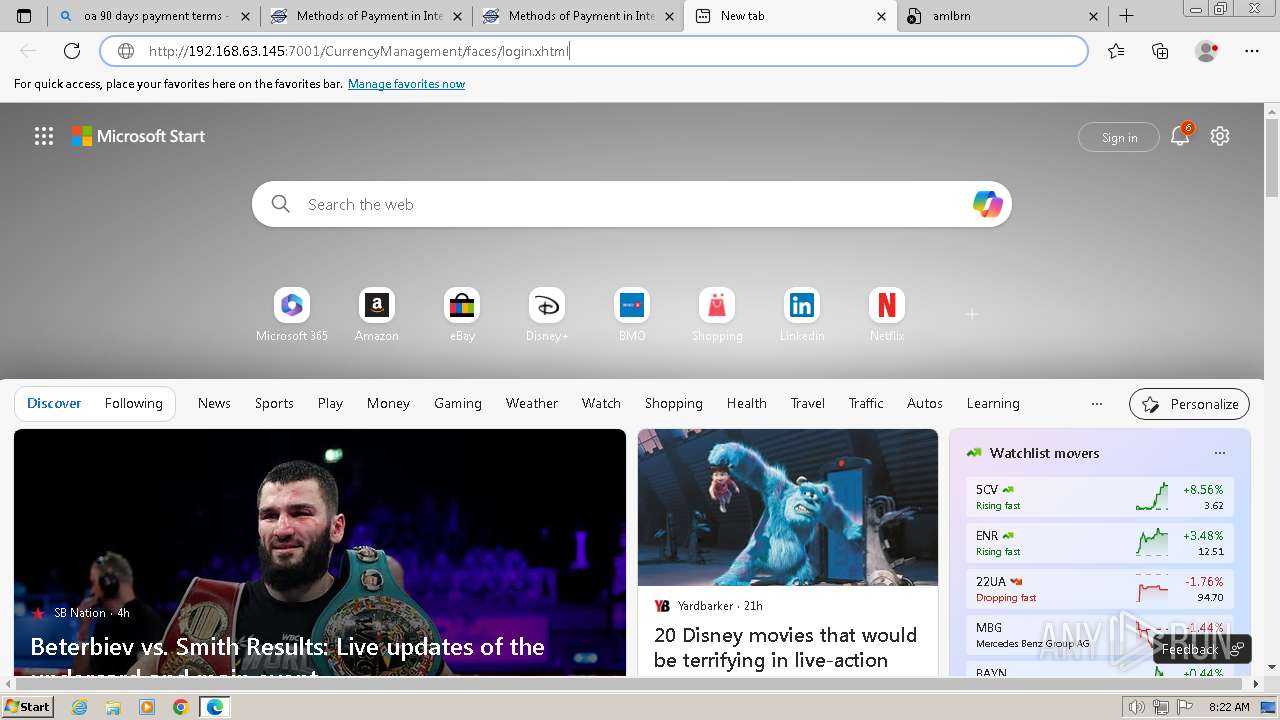Open Settings and more ellipsis menu
The height and width of the screenshot is (720, 1280).
[x=1252, y=51]
